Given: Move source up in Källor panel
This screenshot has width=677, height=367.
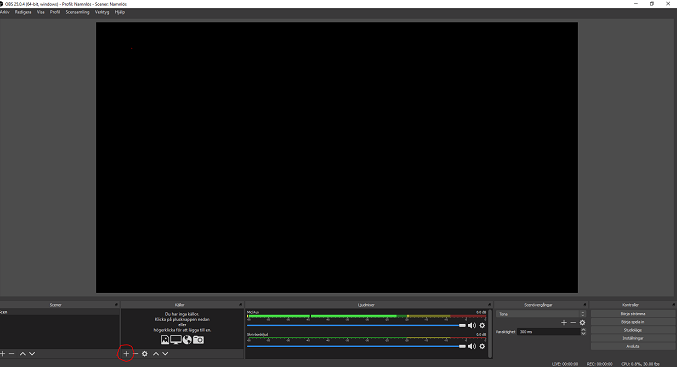Looking at the screenshot, I should tap(156, 354).
